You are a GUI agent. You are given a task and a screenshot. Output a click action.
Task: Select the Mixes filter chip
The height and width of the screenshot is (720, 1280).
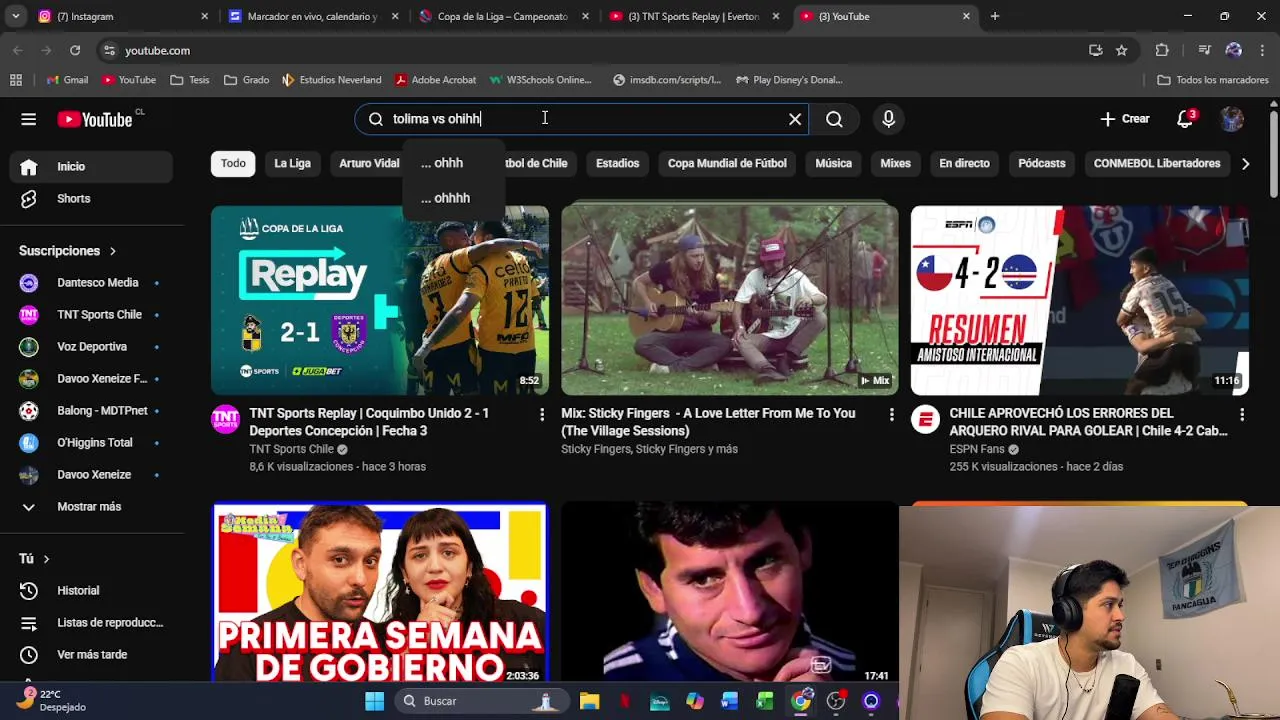pos(895,163)
